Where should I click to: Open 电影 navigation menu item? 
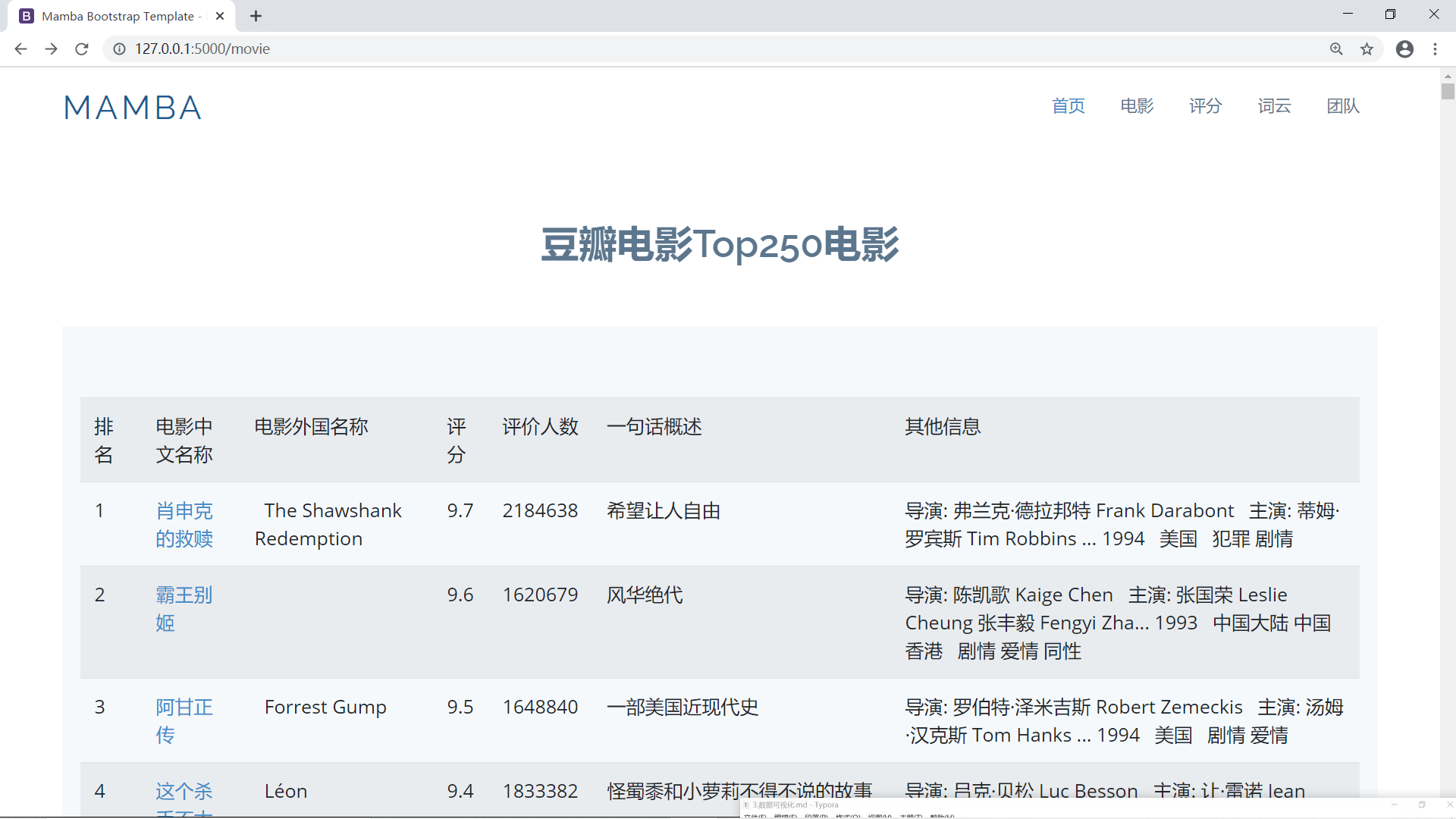pyautogui.click(x=1137, y=106)
